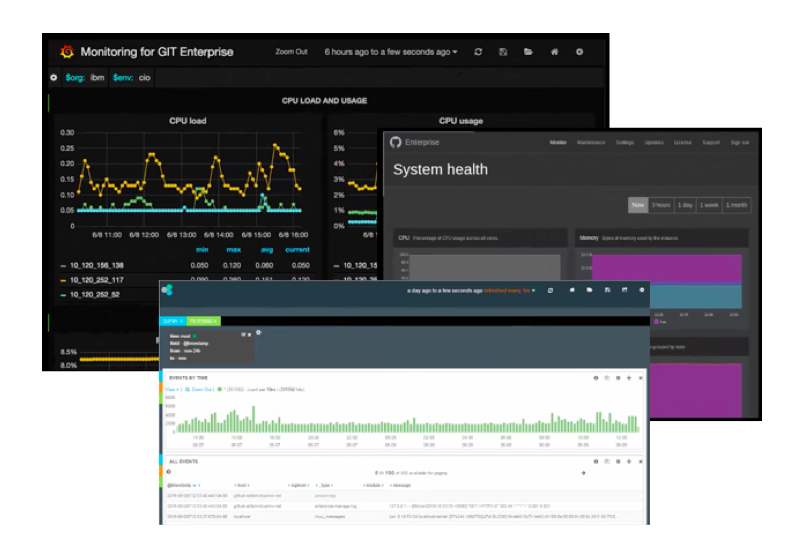The width and height of the screenshot is (805, 543).
Task: Save the Grafana dashboard
Action: (503, 52)
